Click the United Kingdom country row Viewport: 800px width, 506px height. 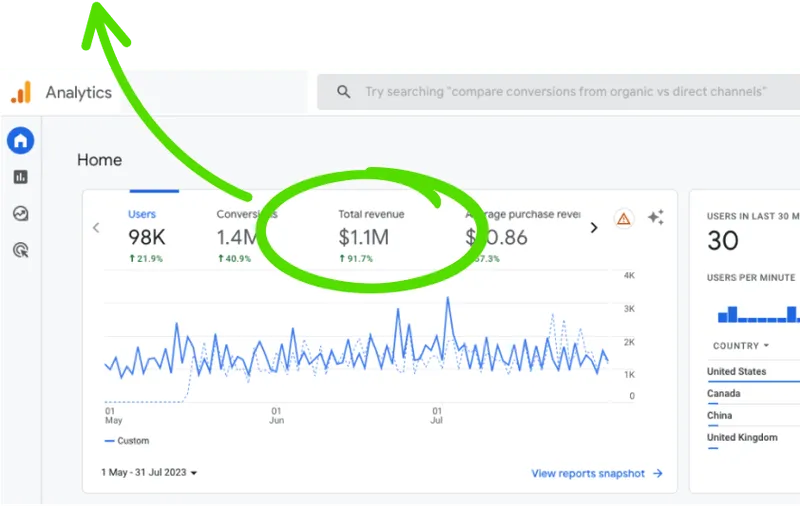click(739, 438)
